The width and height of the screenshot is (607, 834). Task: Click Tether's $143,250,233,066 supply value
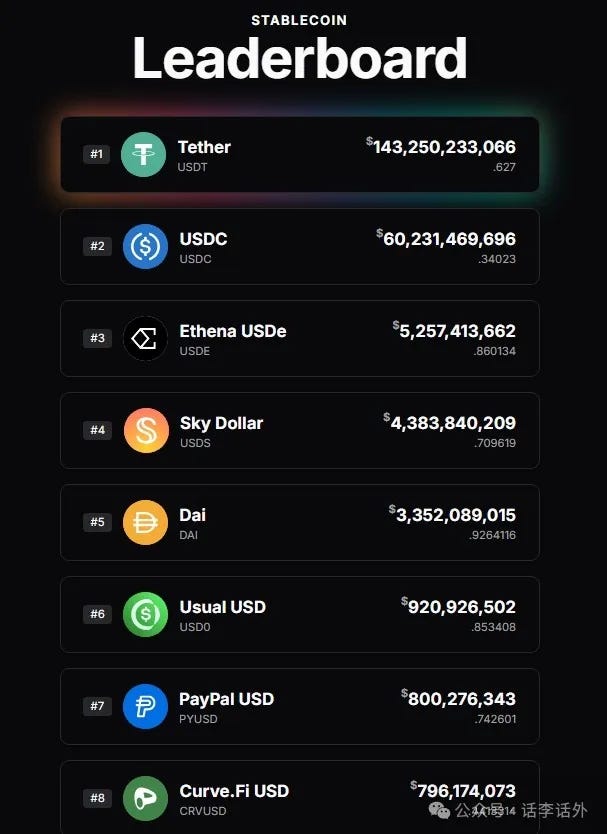[x=444, y=147]
